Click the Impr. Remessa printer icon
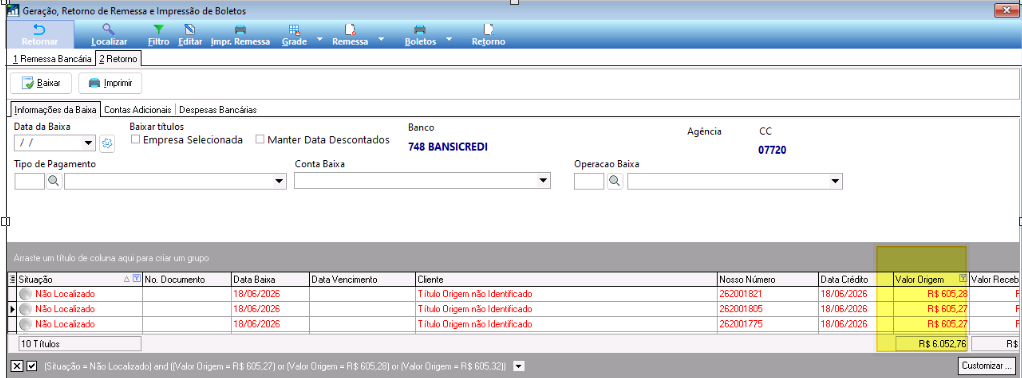 click(241, 29)
